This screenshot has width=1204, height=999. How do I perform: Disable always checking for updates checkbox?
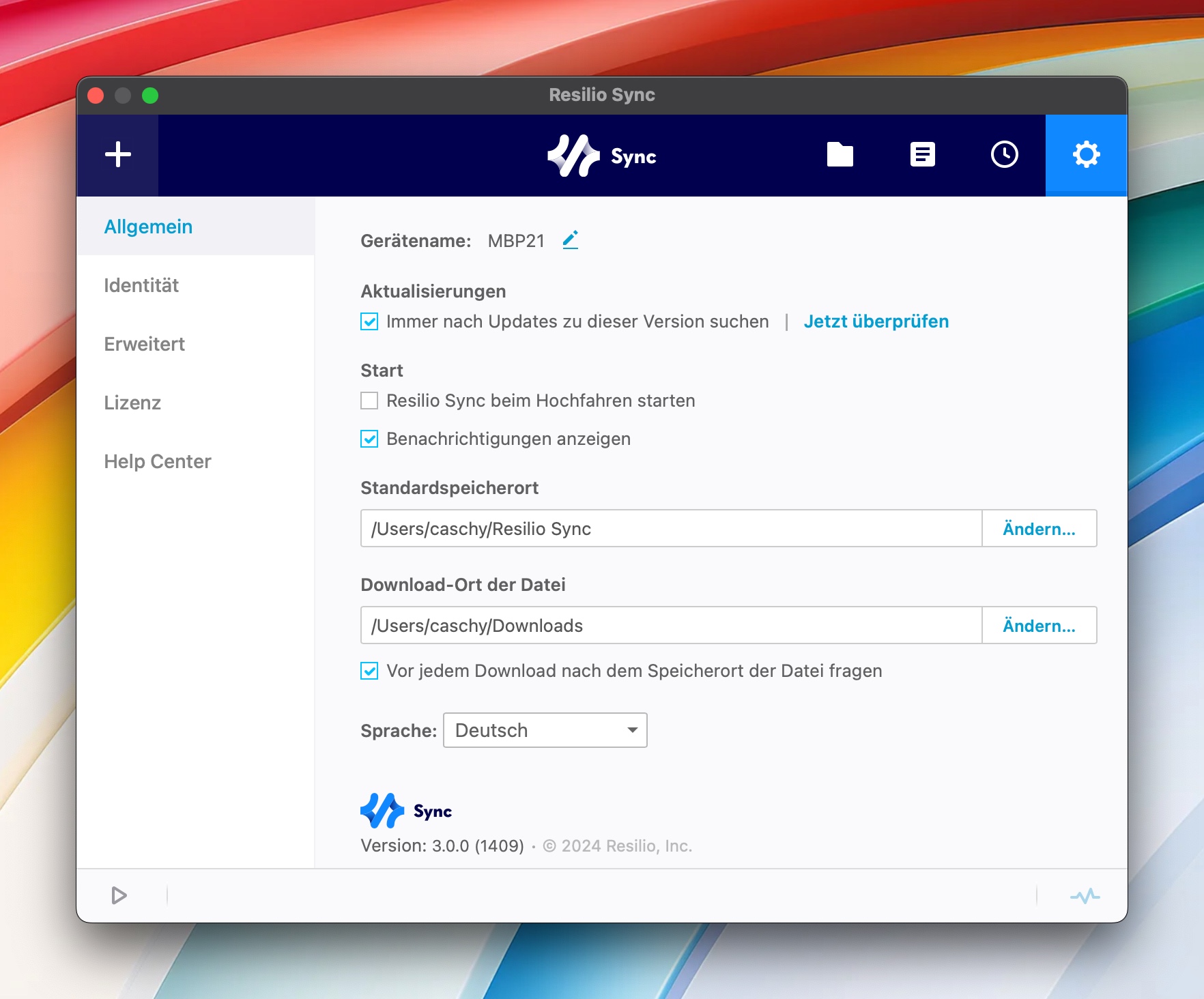click(369, 321)
